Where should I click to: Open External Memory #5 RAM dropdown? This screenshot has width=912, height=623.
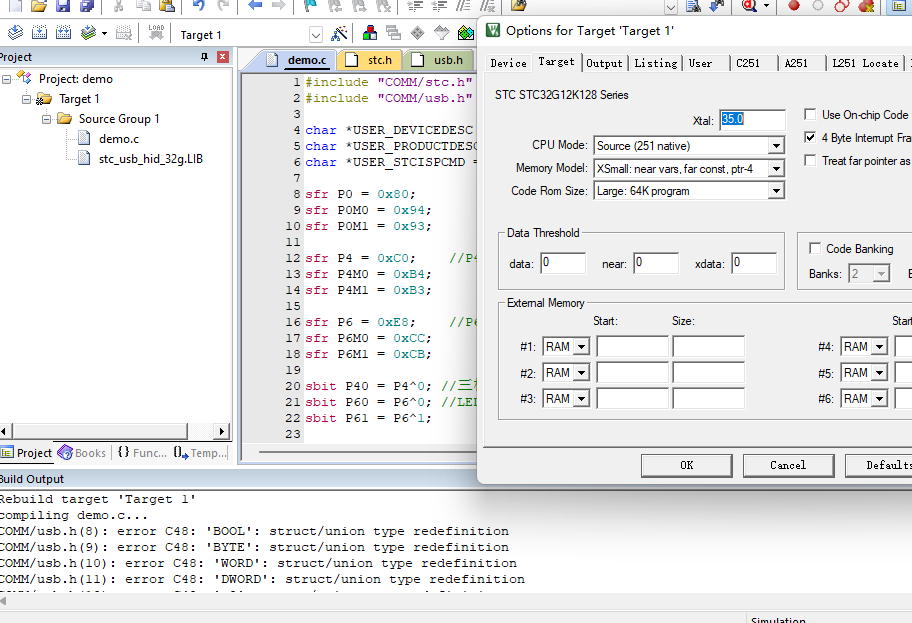coord(879,373)
